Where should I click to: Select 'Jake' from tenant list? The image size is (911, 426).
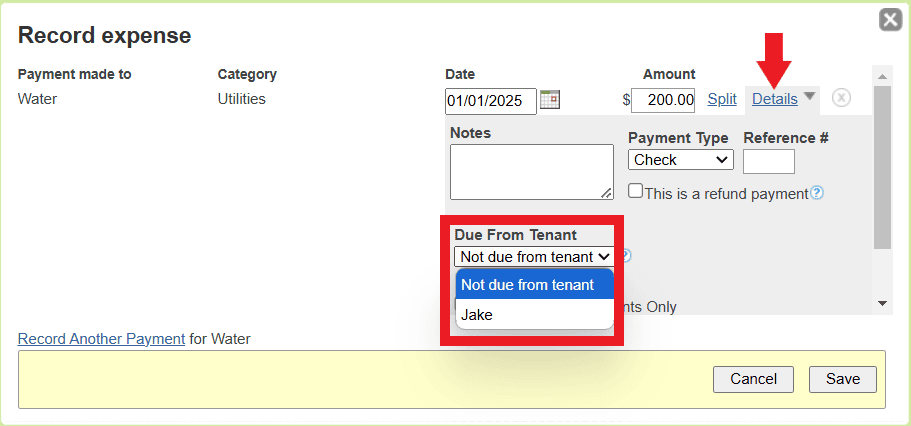[477, 314]
